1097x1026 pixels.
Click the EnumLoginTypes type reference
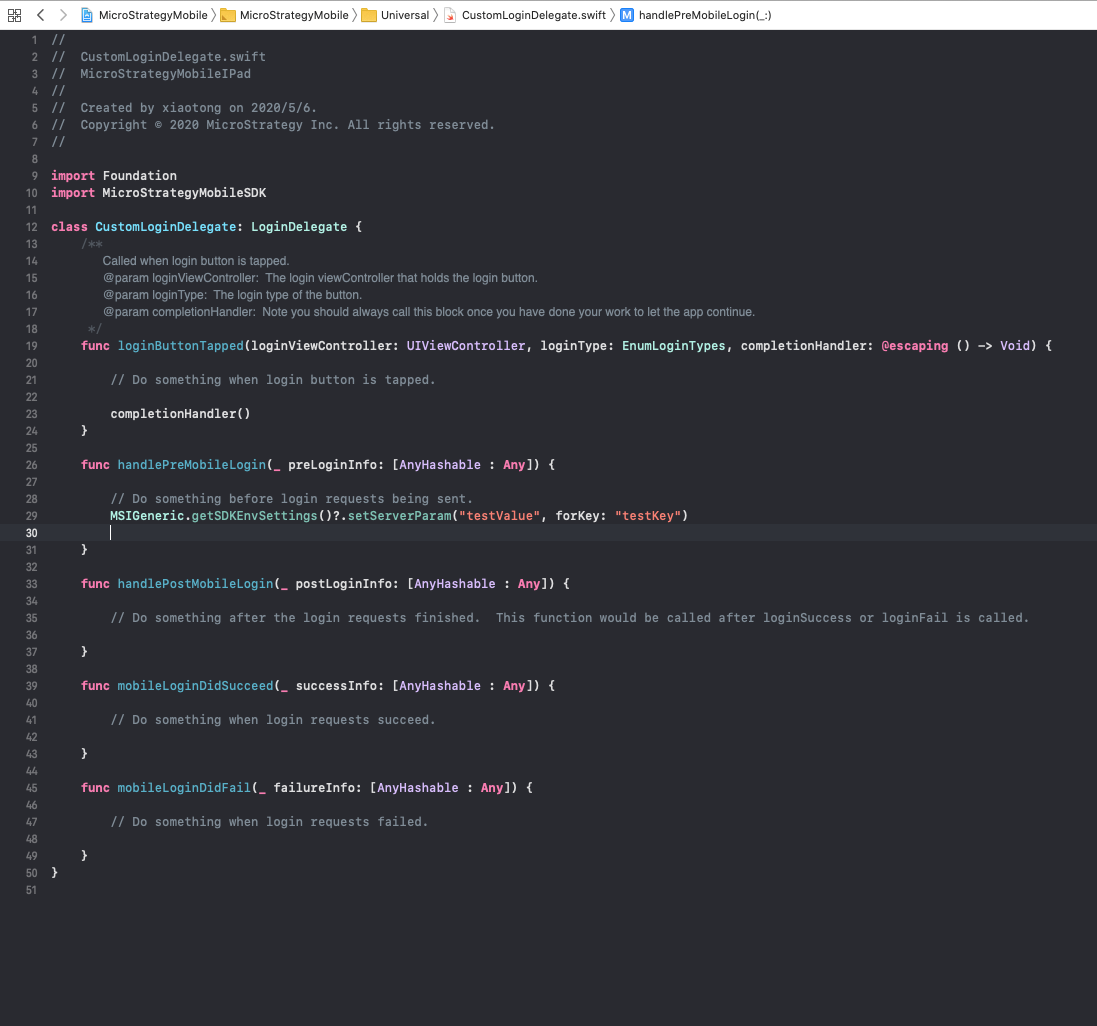point(673,345)
